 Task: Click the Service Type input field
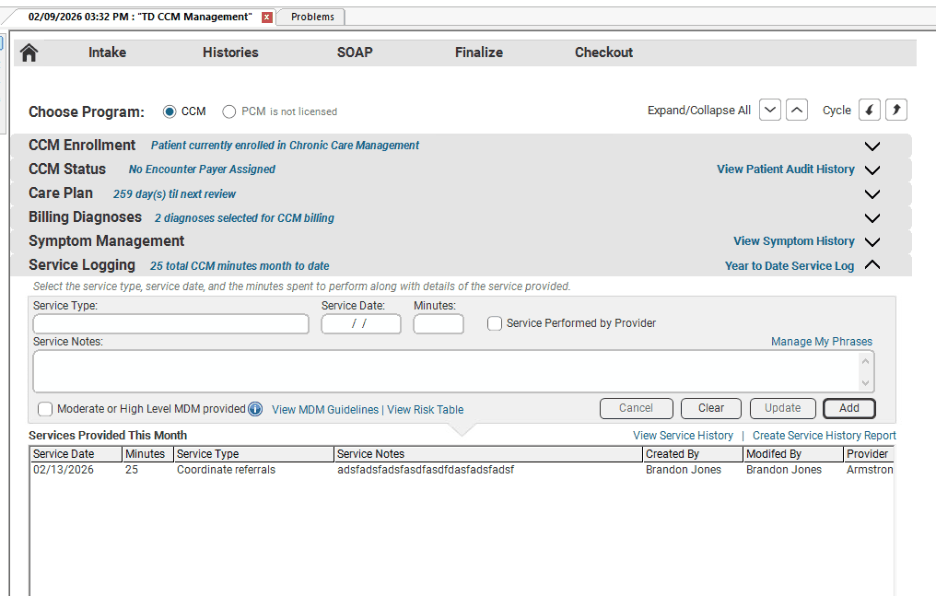click(171, 324)
